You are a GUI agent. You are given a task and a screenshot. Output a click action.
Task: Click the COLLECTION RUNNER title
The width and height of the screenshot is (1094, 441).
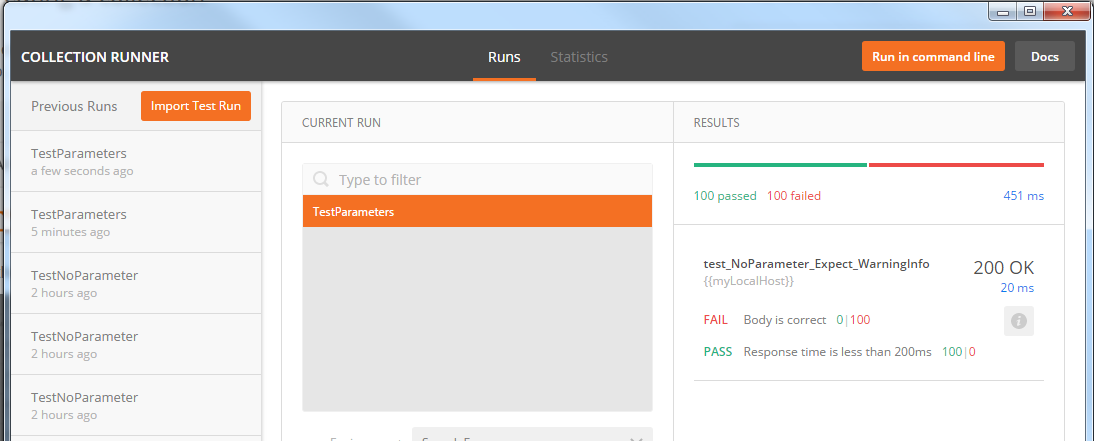[95, 57]
